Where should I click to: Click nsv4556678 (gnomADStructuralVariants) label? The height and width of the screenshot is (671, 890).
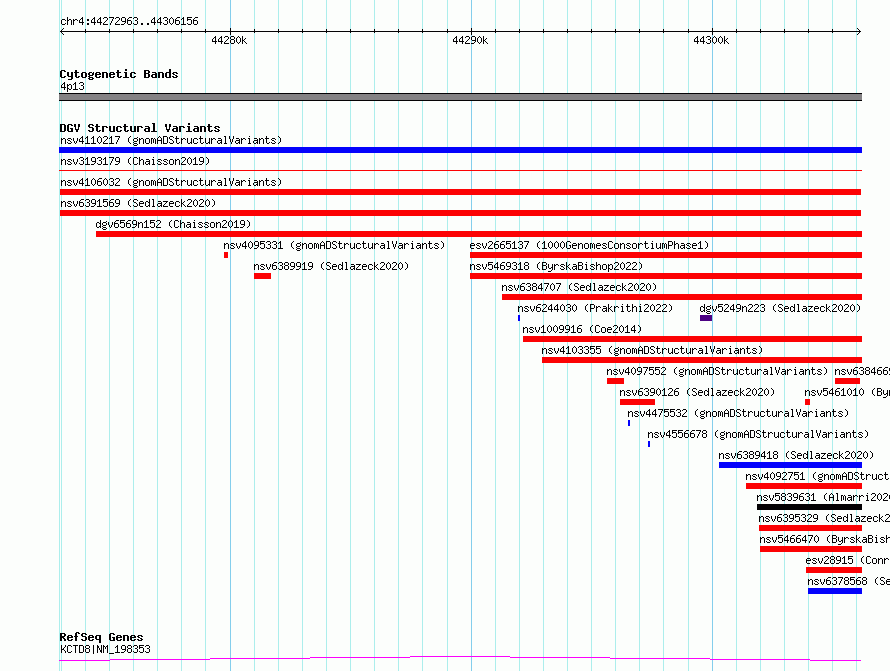(758, 434)
